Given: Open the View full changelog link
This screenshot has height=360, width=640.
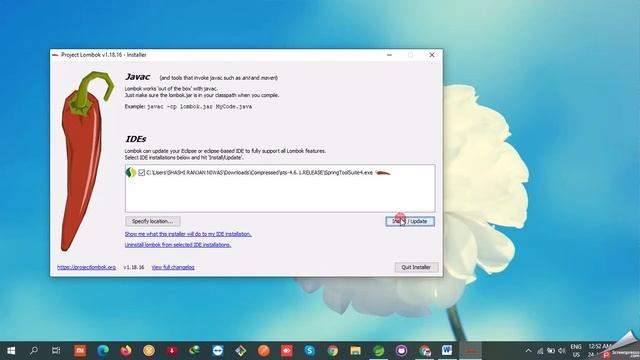Looking at the screenshot, I should (x=173, y=267).
